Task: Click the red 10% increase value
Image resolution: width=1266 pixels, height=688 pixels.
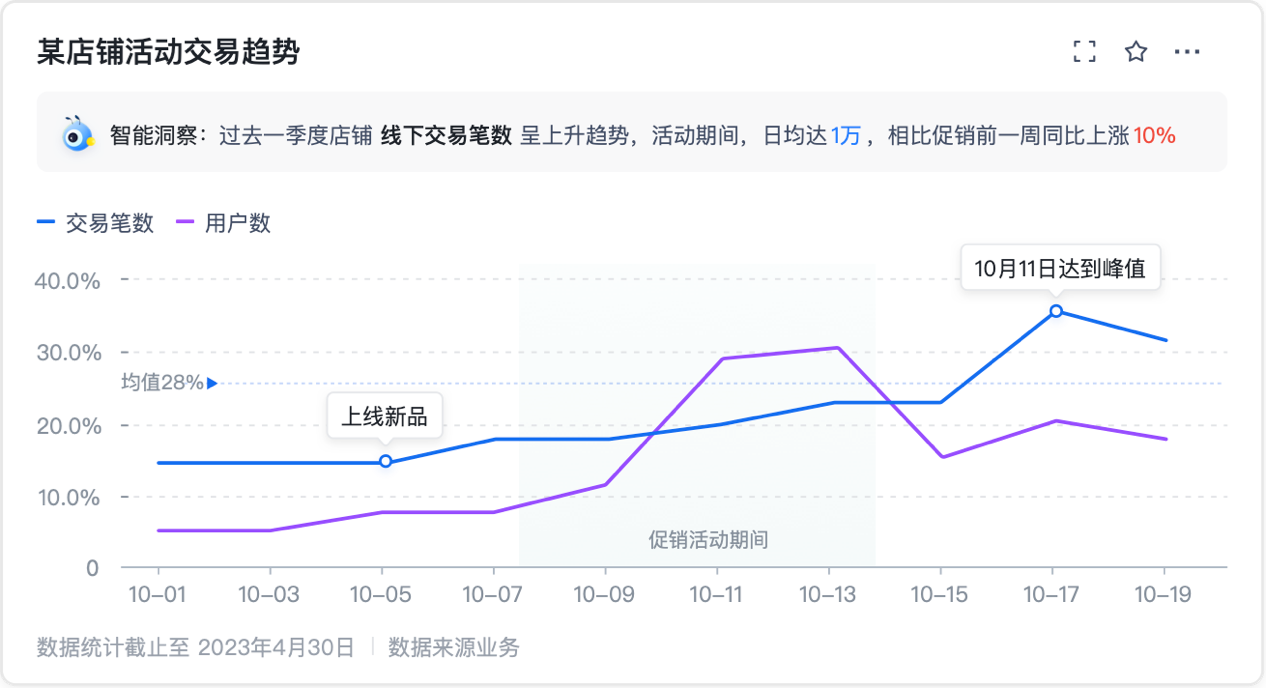Action: [x=1154, y=135]
